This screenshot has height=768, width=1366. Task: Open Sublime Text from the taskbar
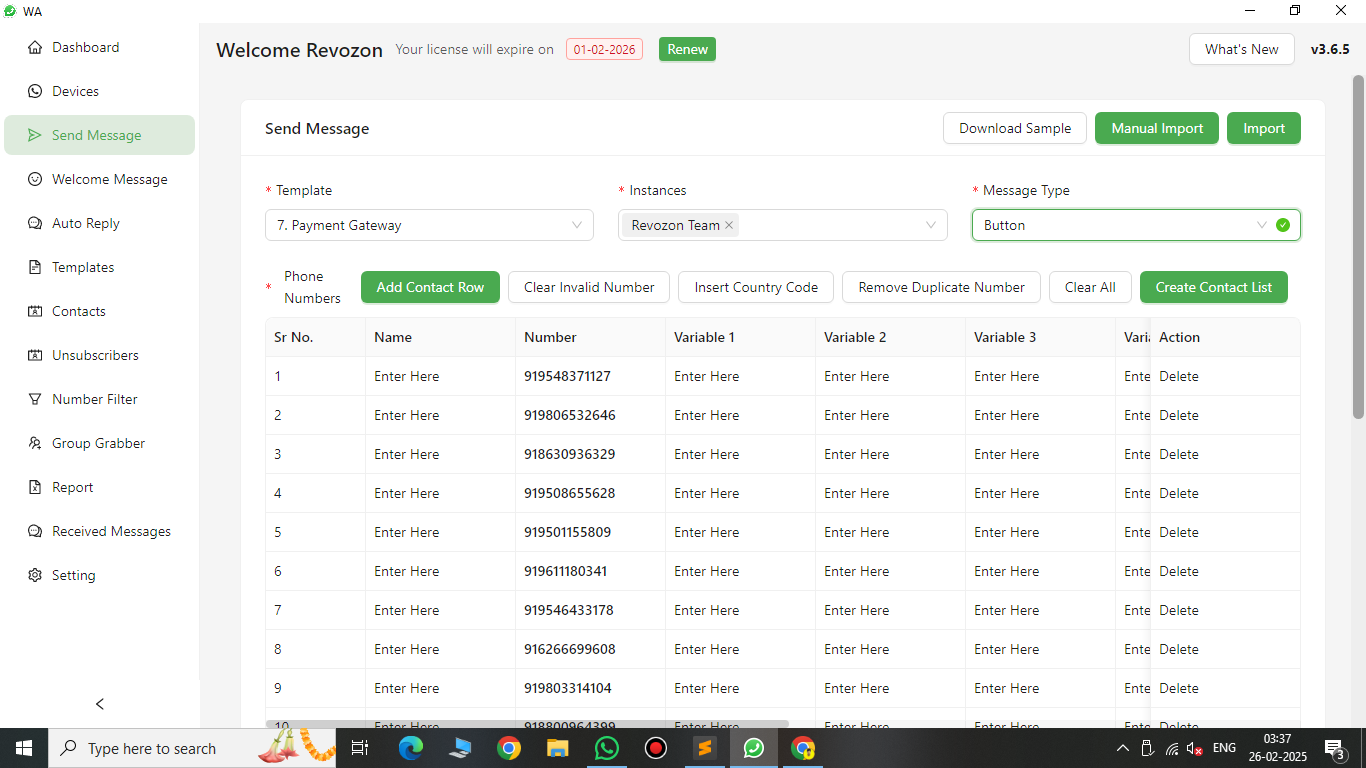coord(705,748)
